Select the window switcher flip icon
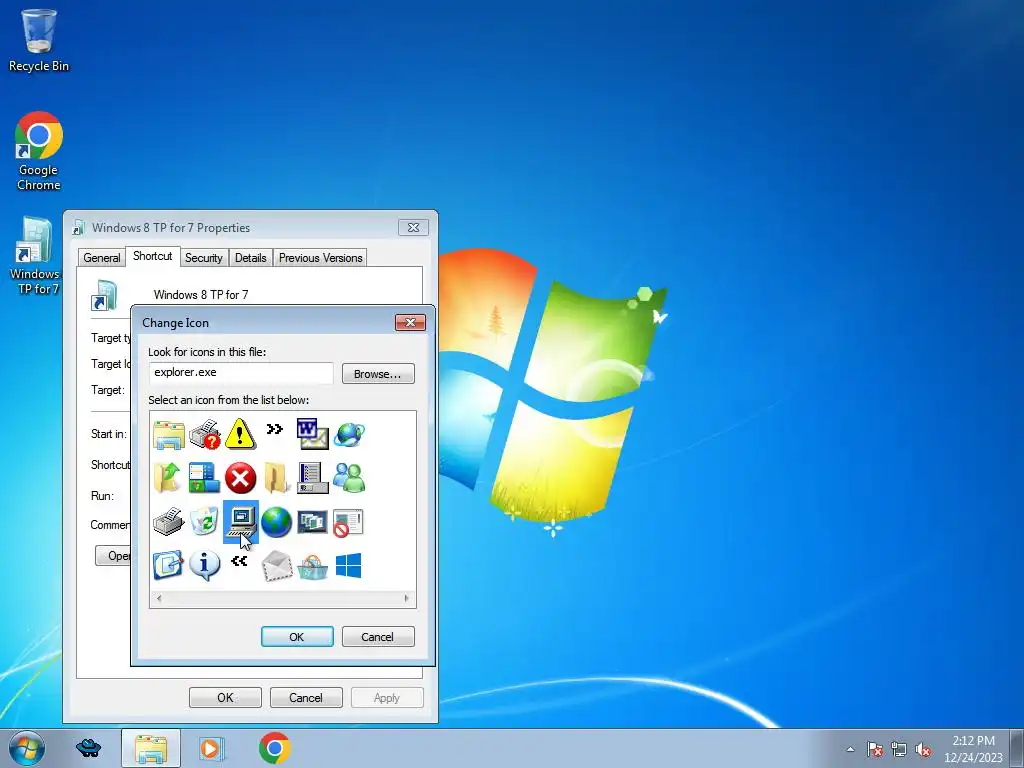 click(312, 522)
